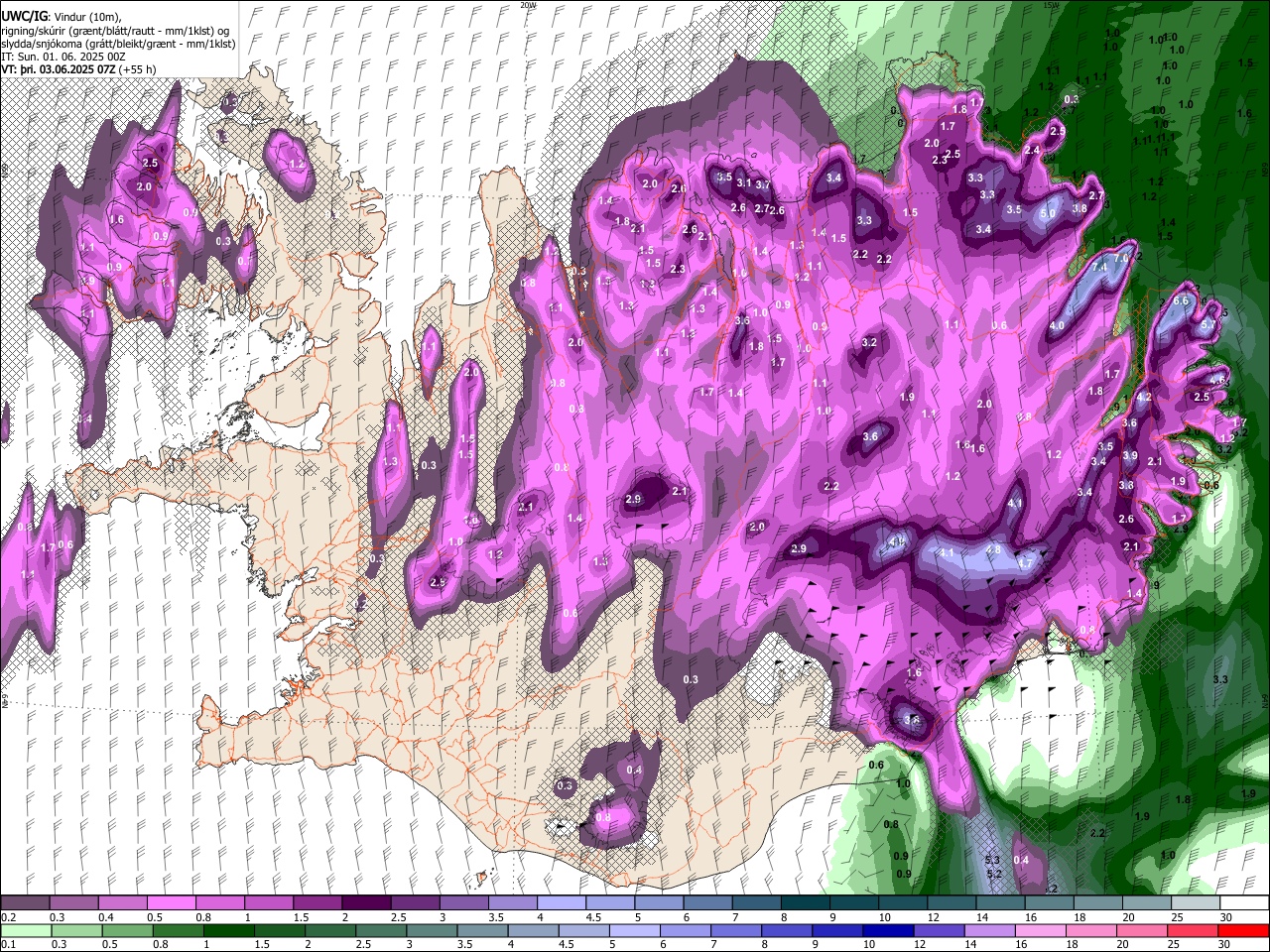Pick white swatch after 30 in upper legend
Viewport: 1270px width, 952px height.
1244,903
